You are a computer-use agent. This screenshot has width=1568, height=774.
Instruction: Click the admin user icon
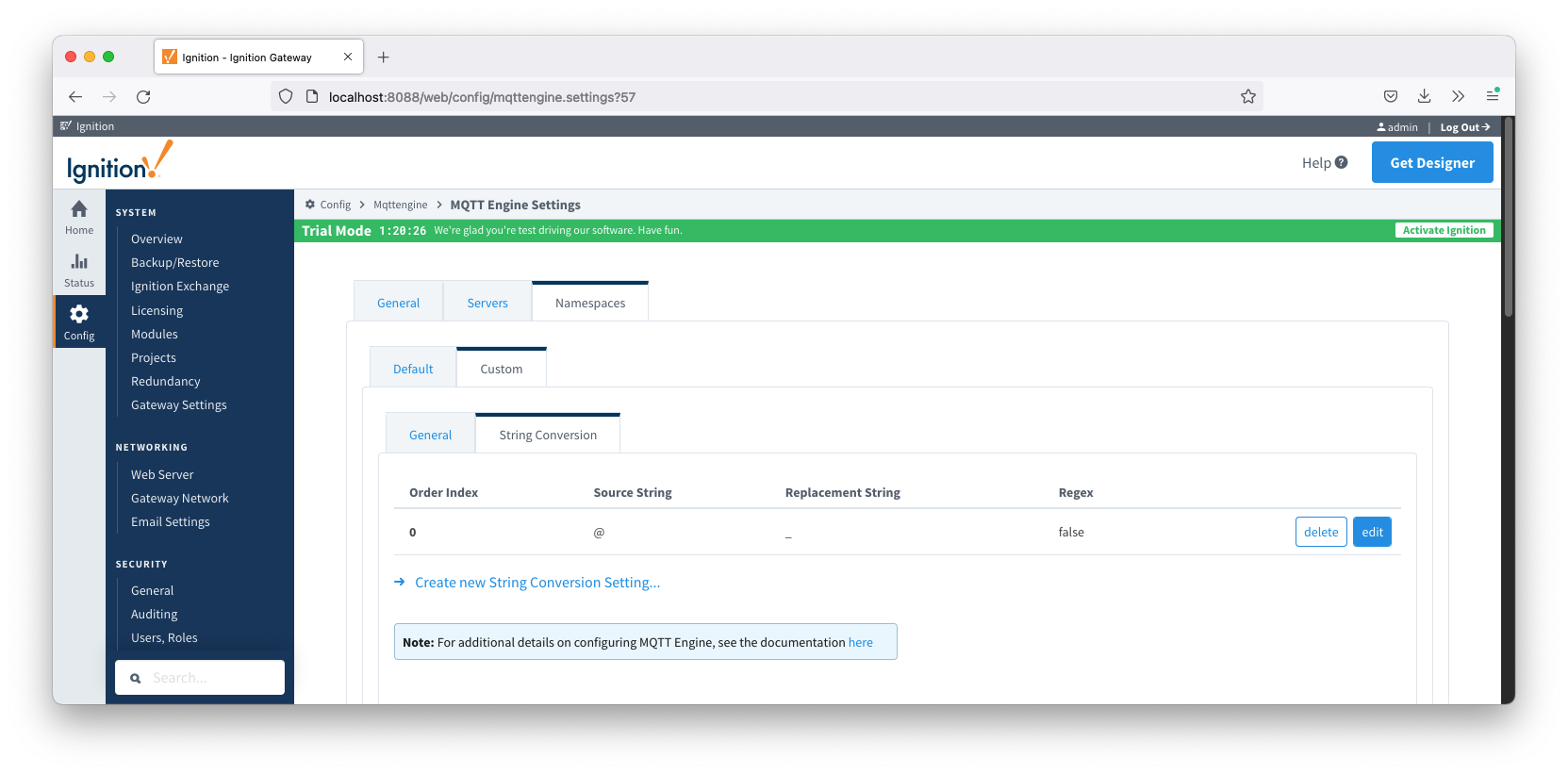1381,127
